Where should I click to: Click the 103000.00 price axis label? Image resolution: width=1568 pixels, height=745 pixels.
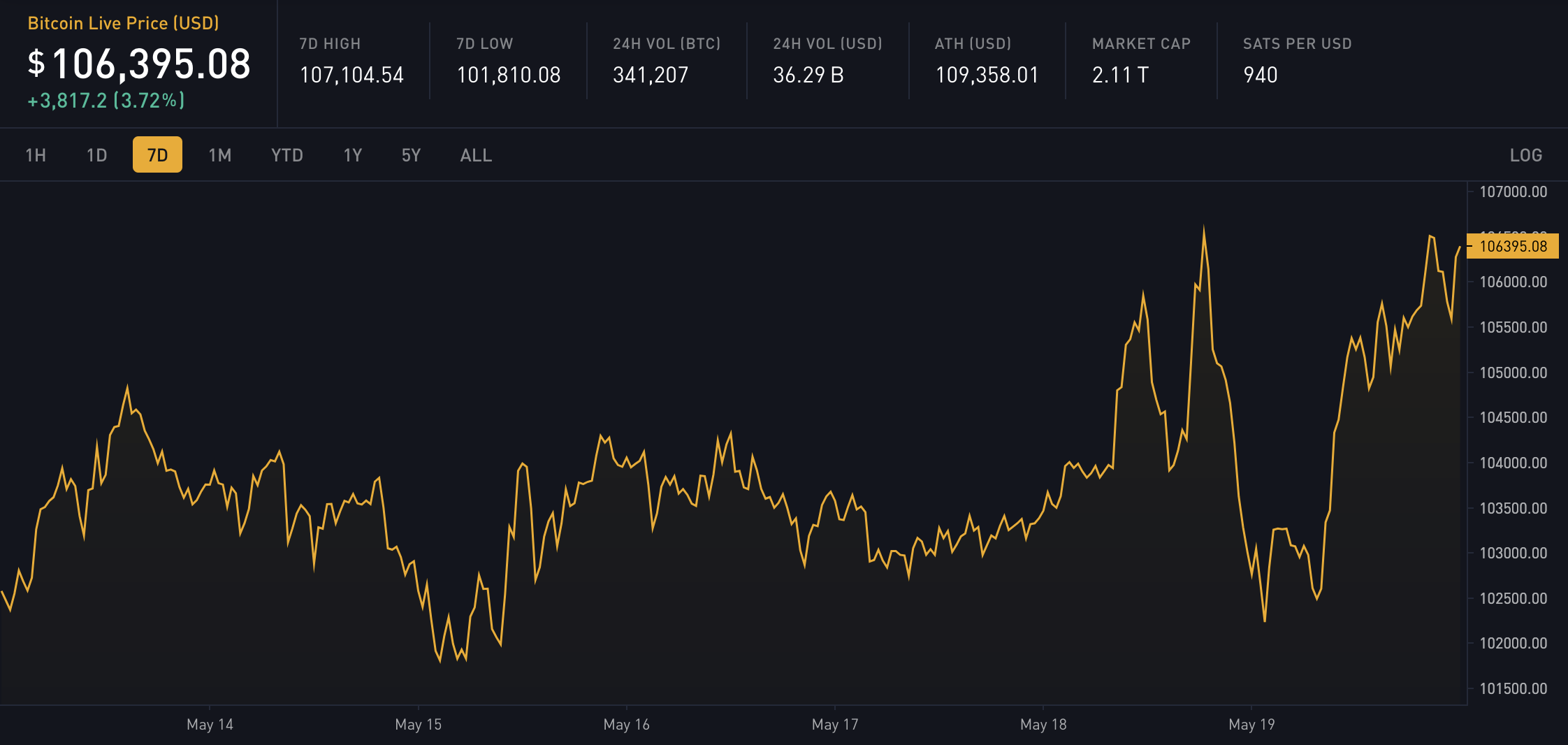tap(1513, 553)
